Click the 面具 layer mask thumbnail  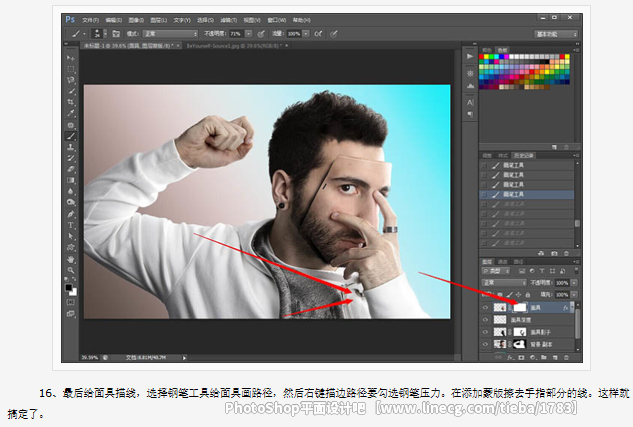pos(520,308)
